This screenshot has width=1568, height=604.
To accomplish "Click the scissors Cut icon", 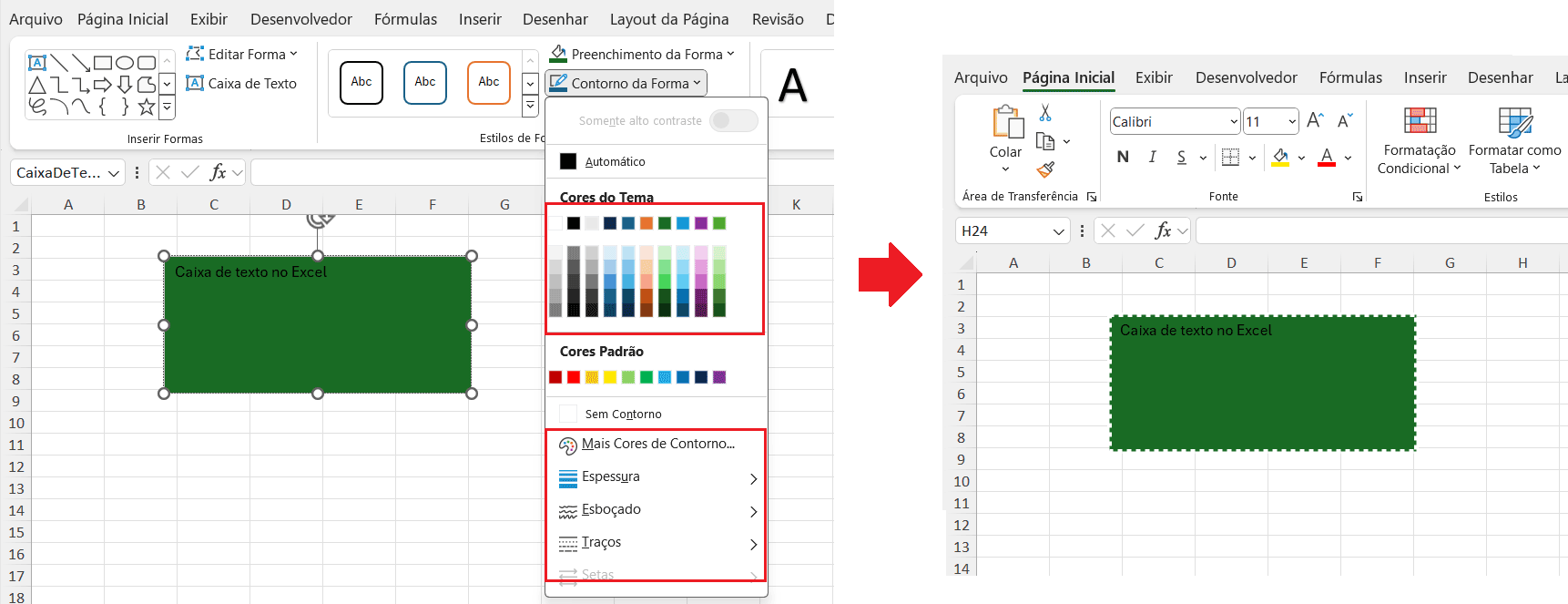I will (x=1045, y=113).
